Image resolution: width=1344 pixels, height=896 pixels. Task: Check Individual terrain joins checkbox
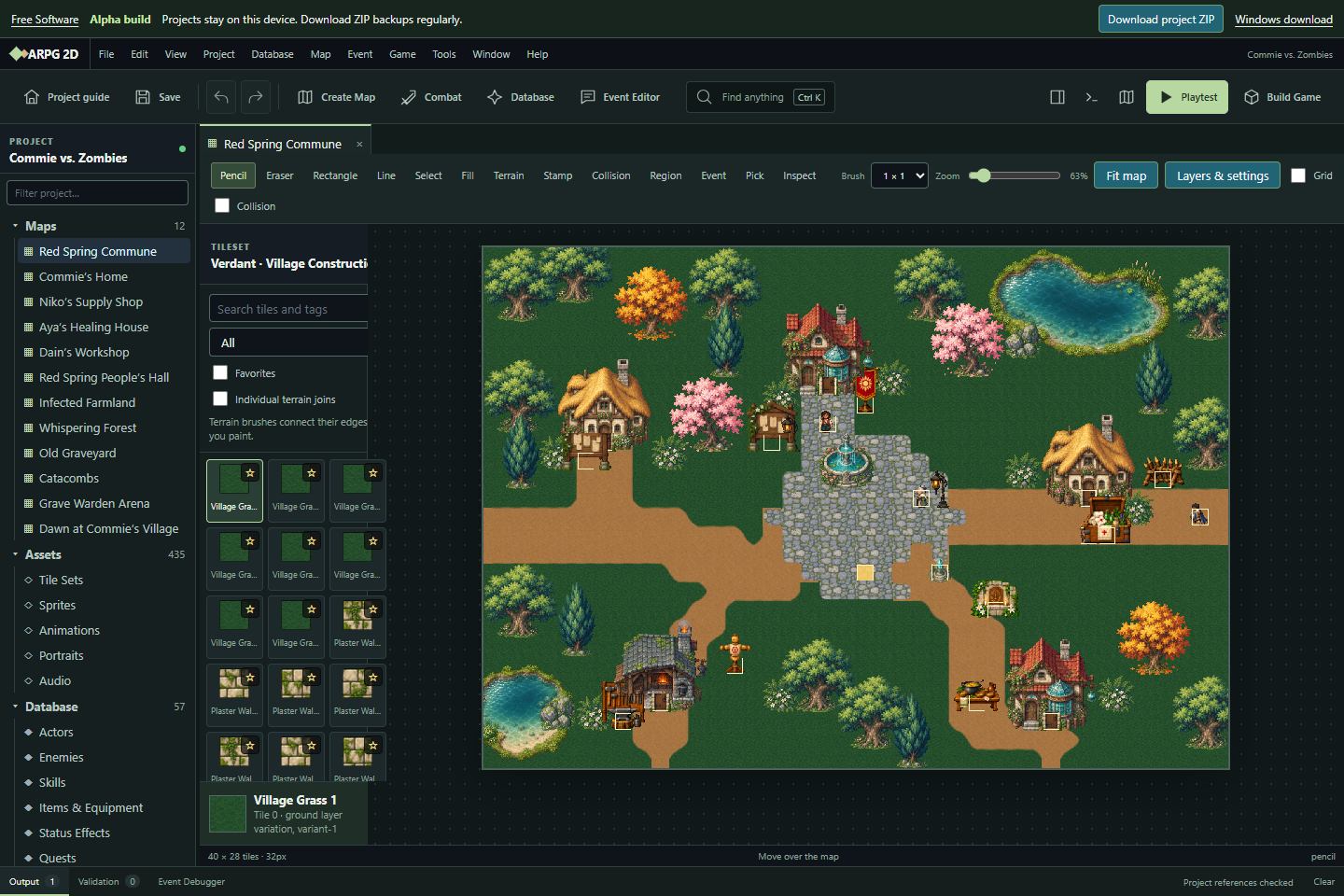tap(220, 399)
